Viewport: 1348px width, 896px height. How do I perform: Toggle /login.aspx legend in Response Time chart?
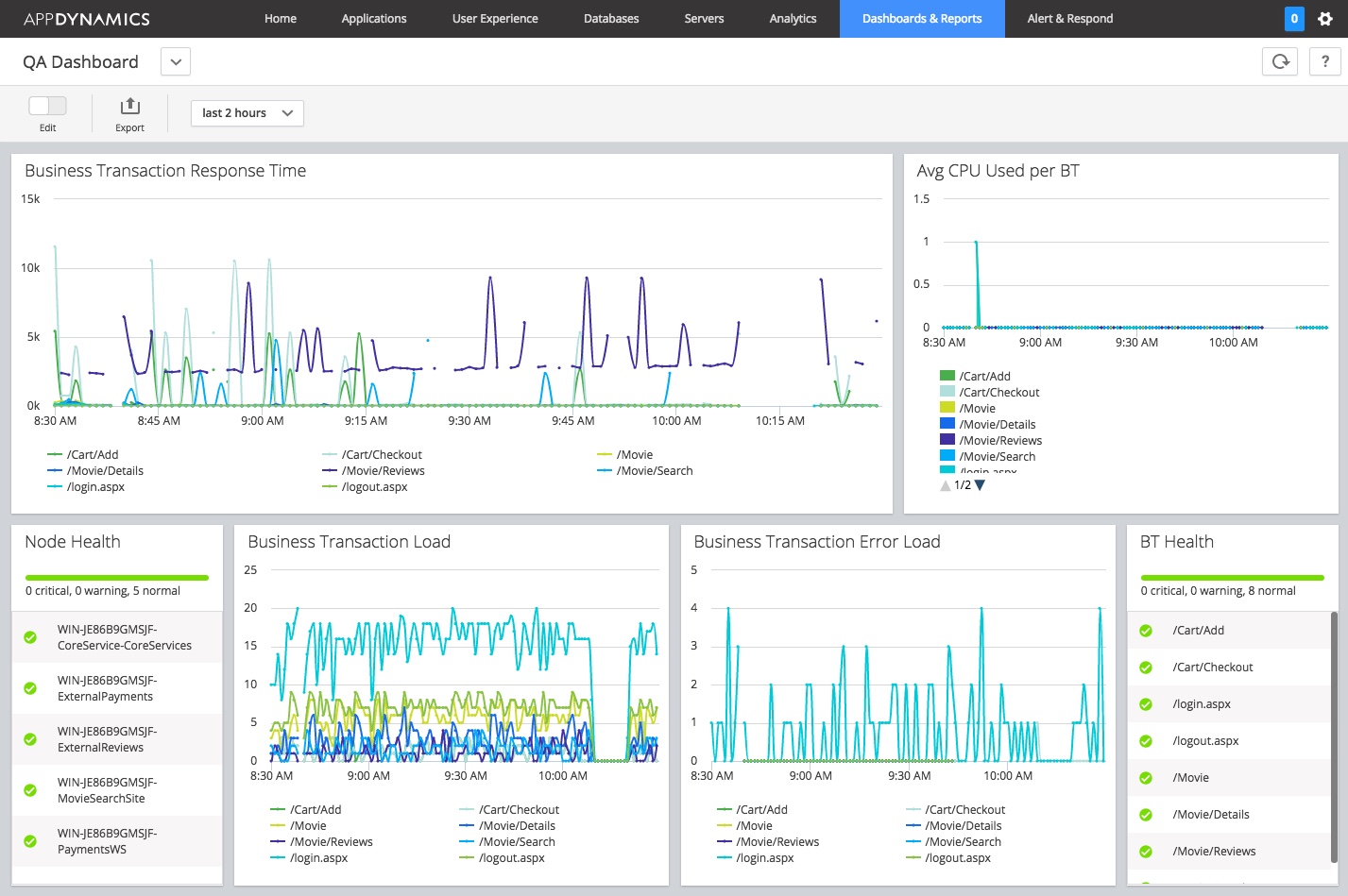(86, 487)
